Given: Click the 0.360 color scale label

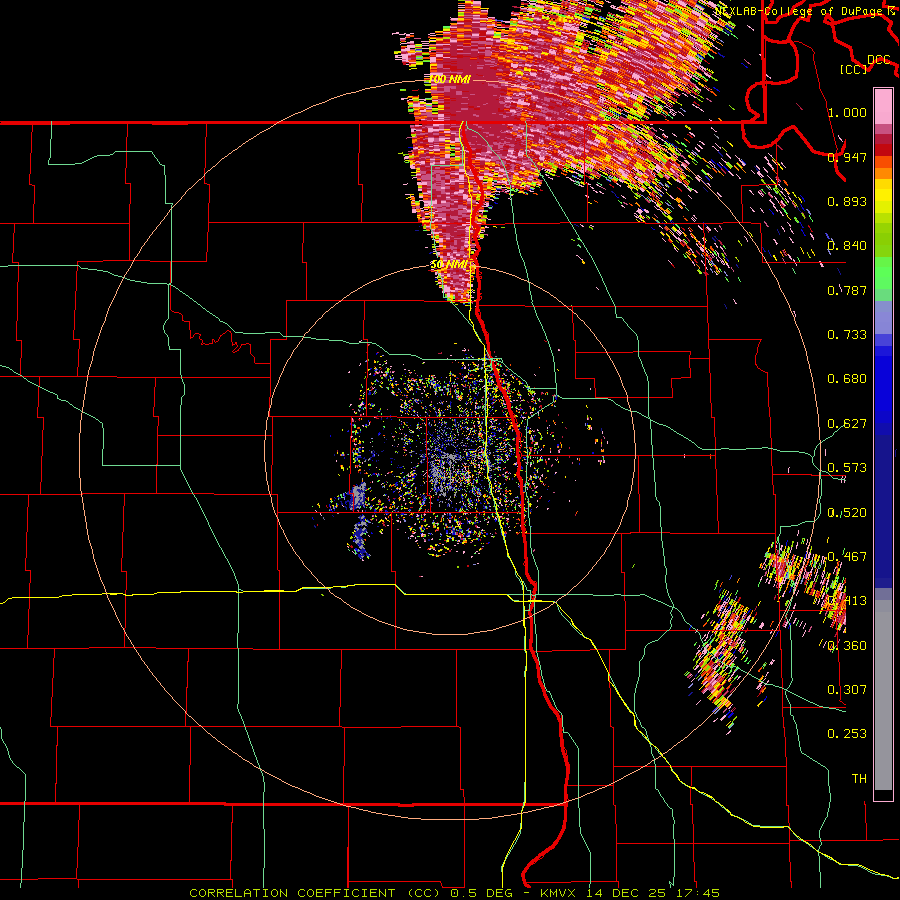Looking at the screenshot, I should pos(847,646).
